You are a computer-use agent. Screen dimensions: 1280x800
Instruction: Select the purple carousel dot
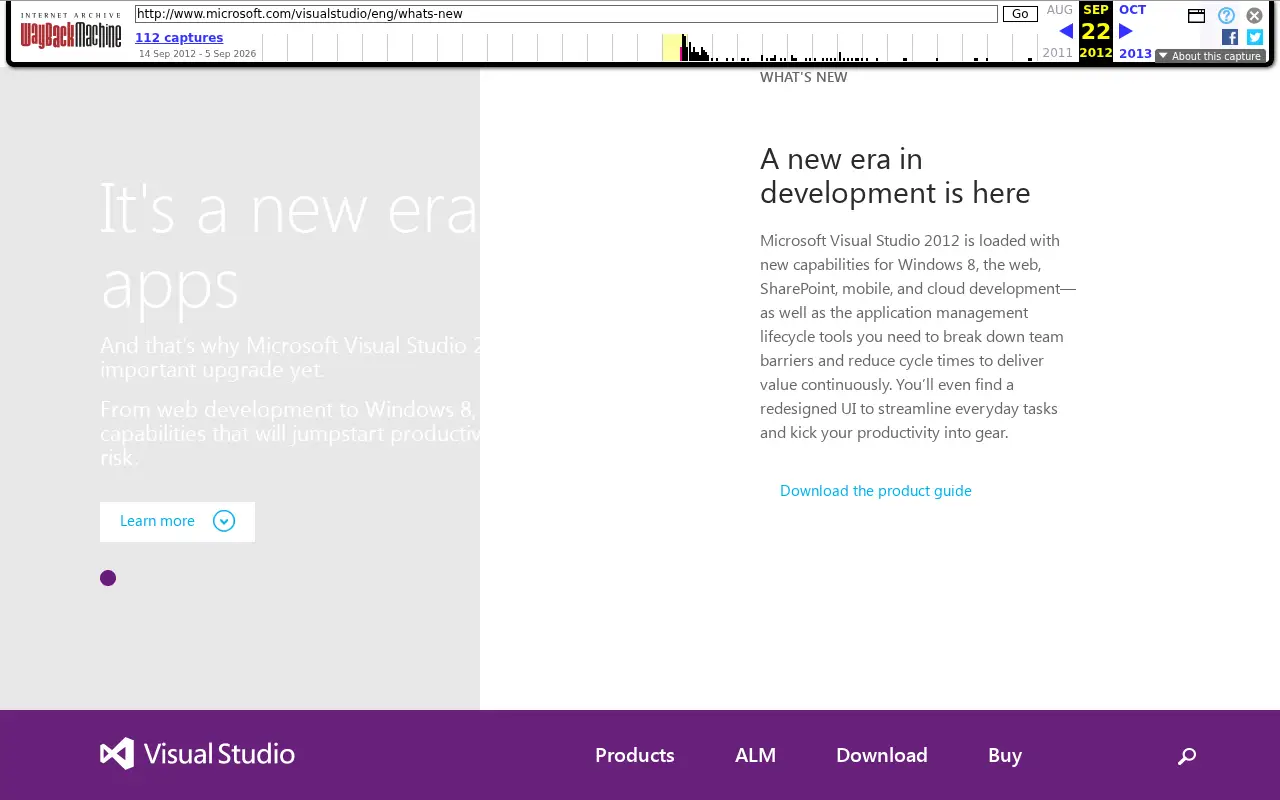tap(108, 578)
